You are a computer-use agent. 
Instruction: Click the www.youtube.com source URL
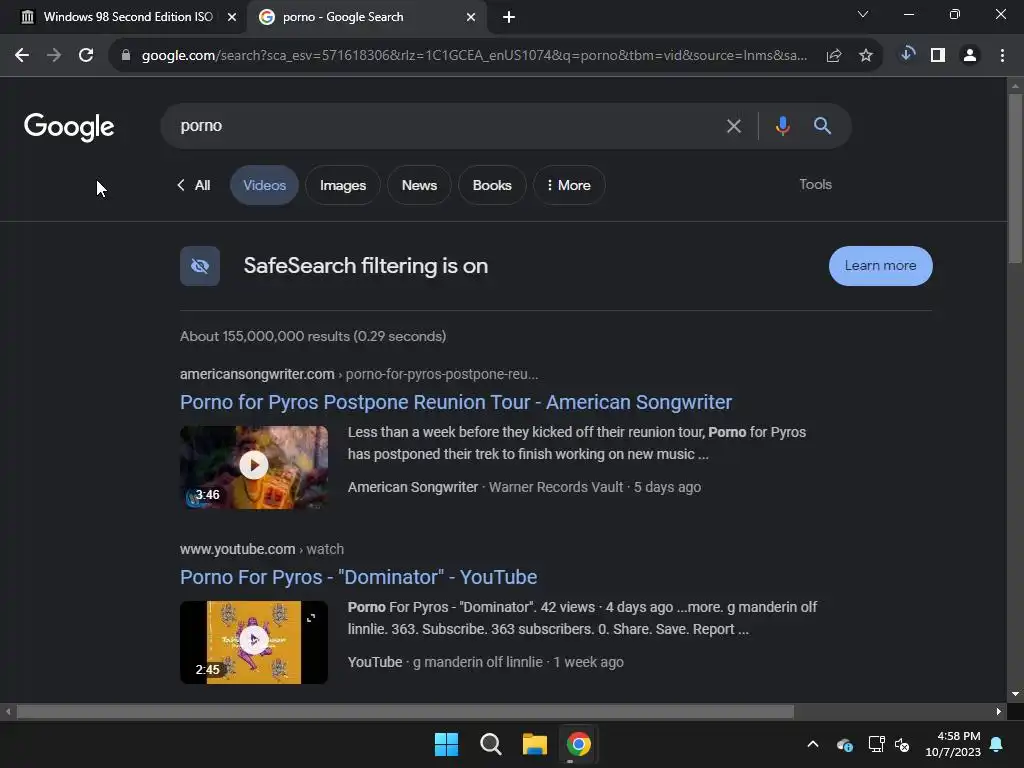click(x=238, y=549)
